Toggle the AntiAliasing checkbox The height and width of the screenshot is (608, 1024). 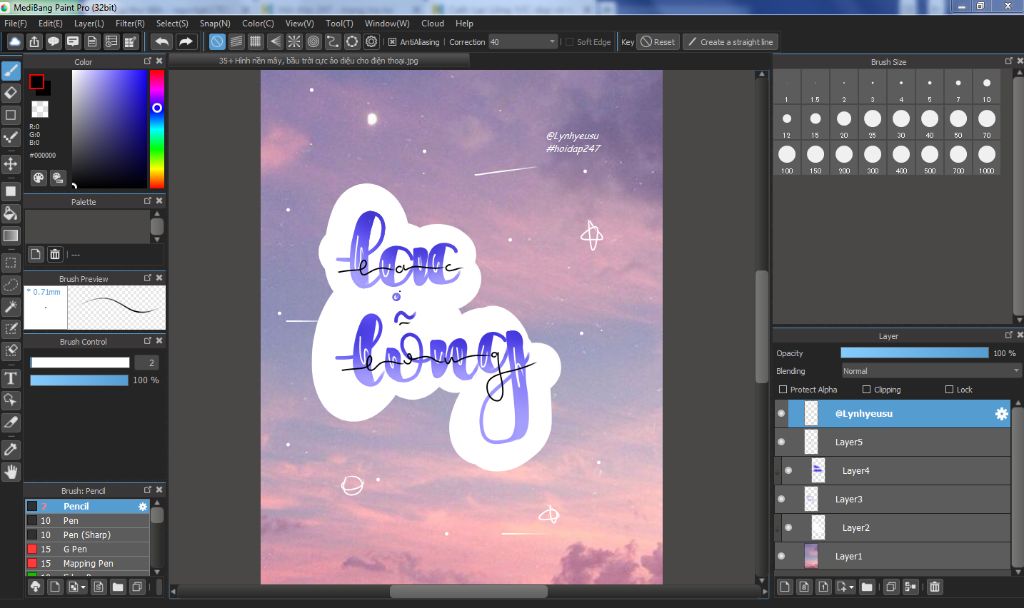392,42
